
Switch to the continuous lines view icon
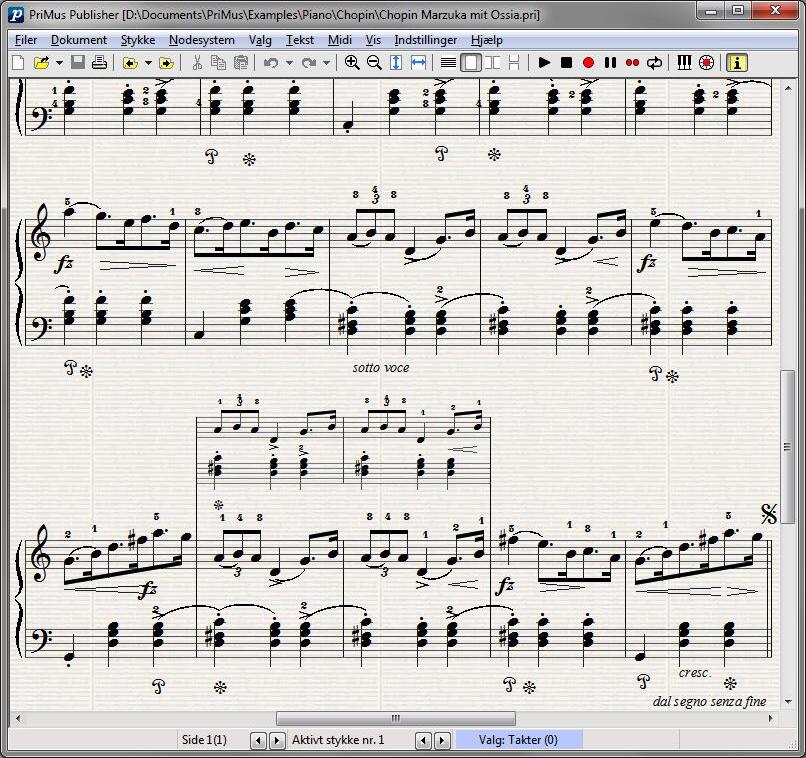click(x=448, y=63)
